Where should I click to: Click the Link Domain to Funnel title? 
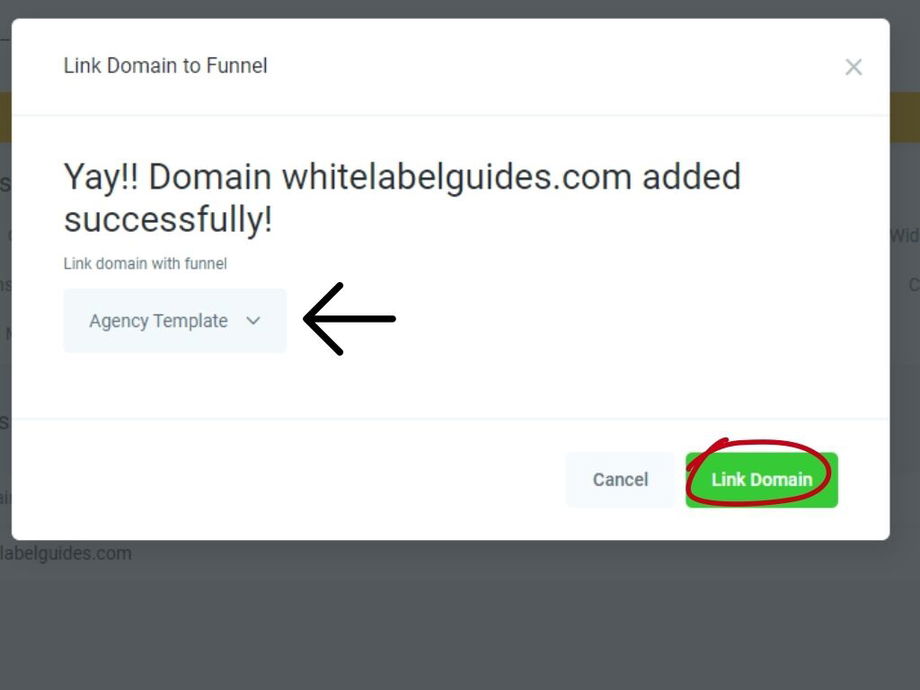[165, 66]
